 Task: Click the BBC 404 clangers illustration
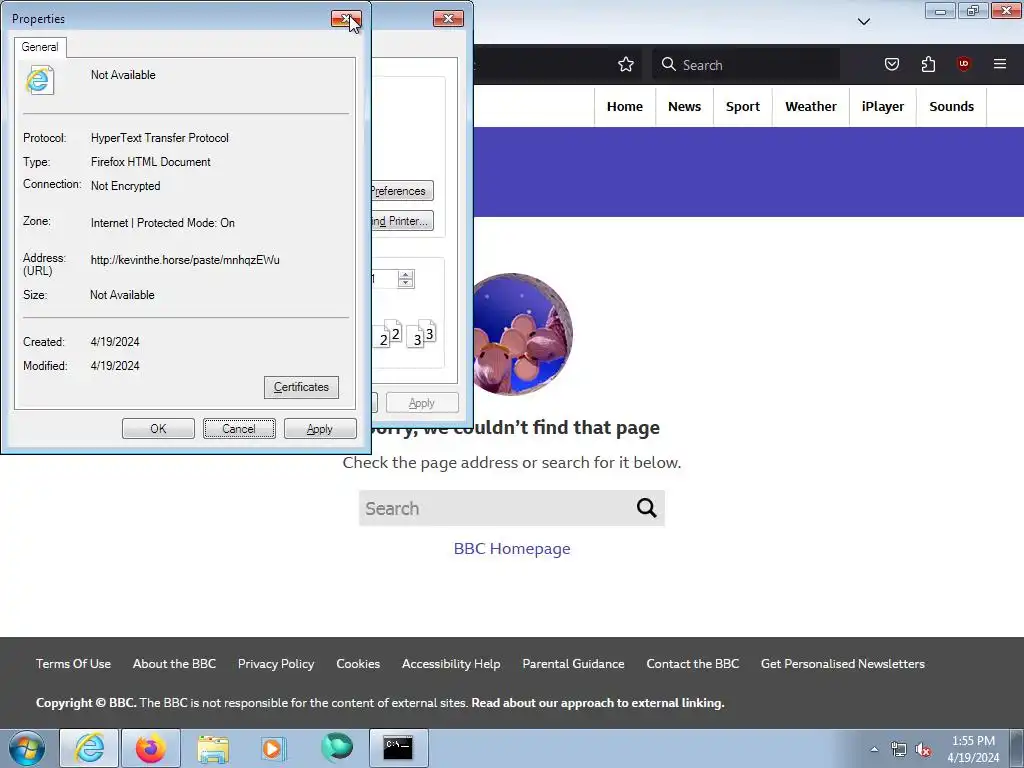[x=522, y=334]
